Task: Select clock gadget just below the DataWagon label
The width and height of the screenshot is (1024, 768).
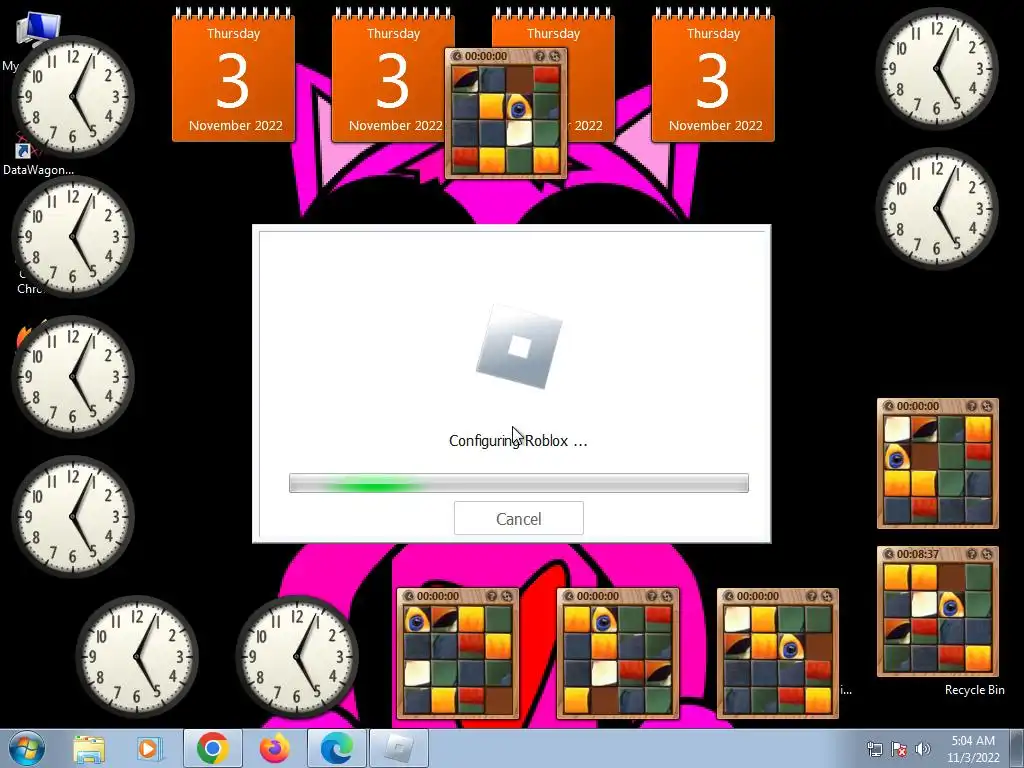Action: pos(73,236)
